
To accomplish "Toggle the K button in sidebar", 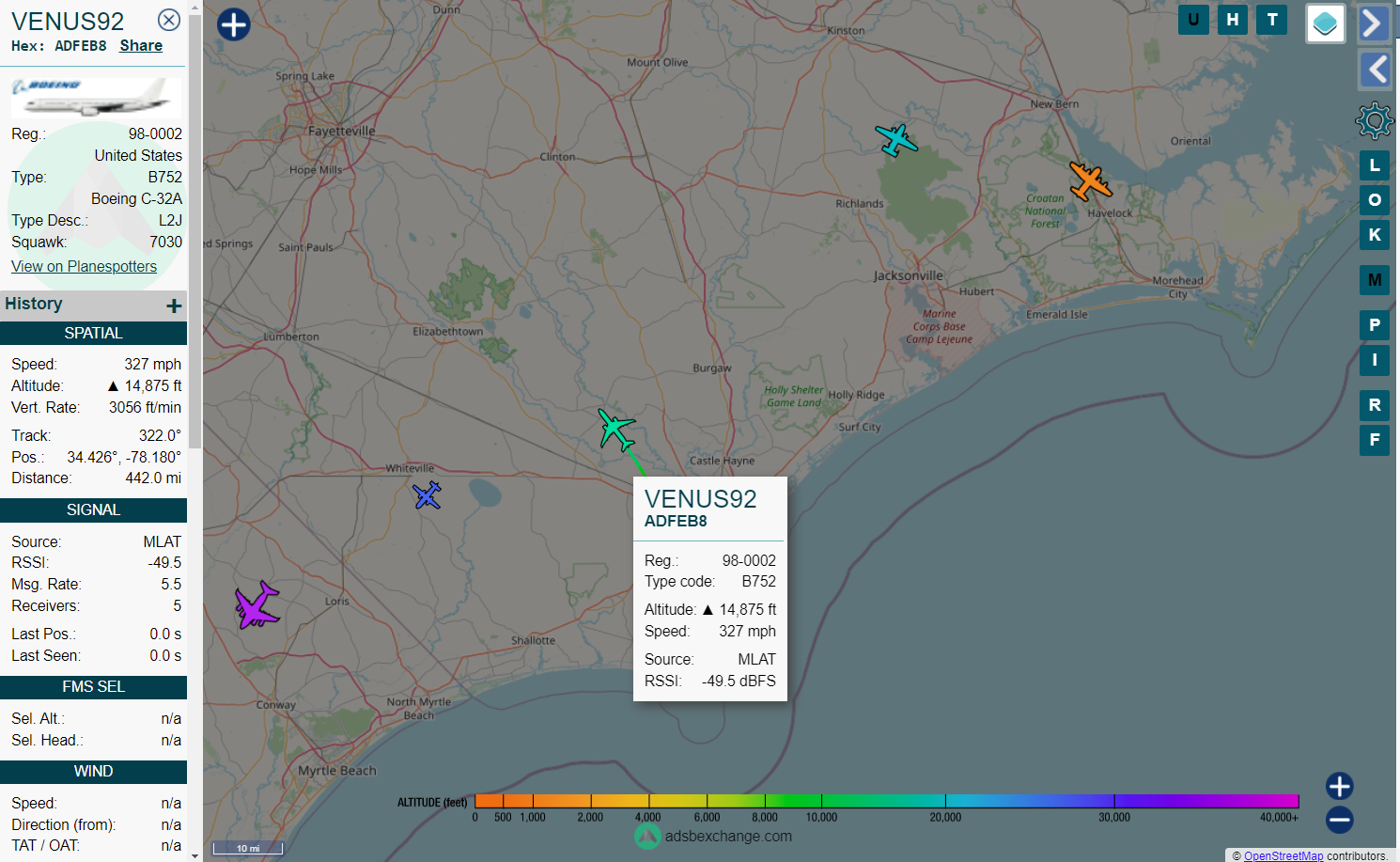I will [x=1375, y=235].
